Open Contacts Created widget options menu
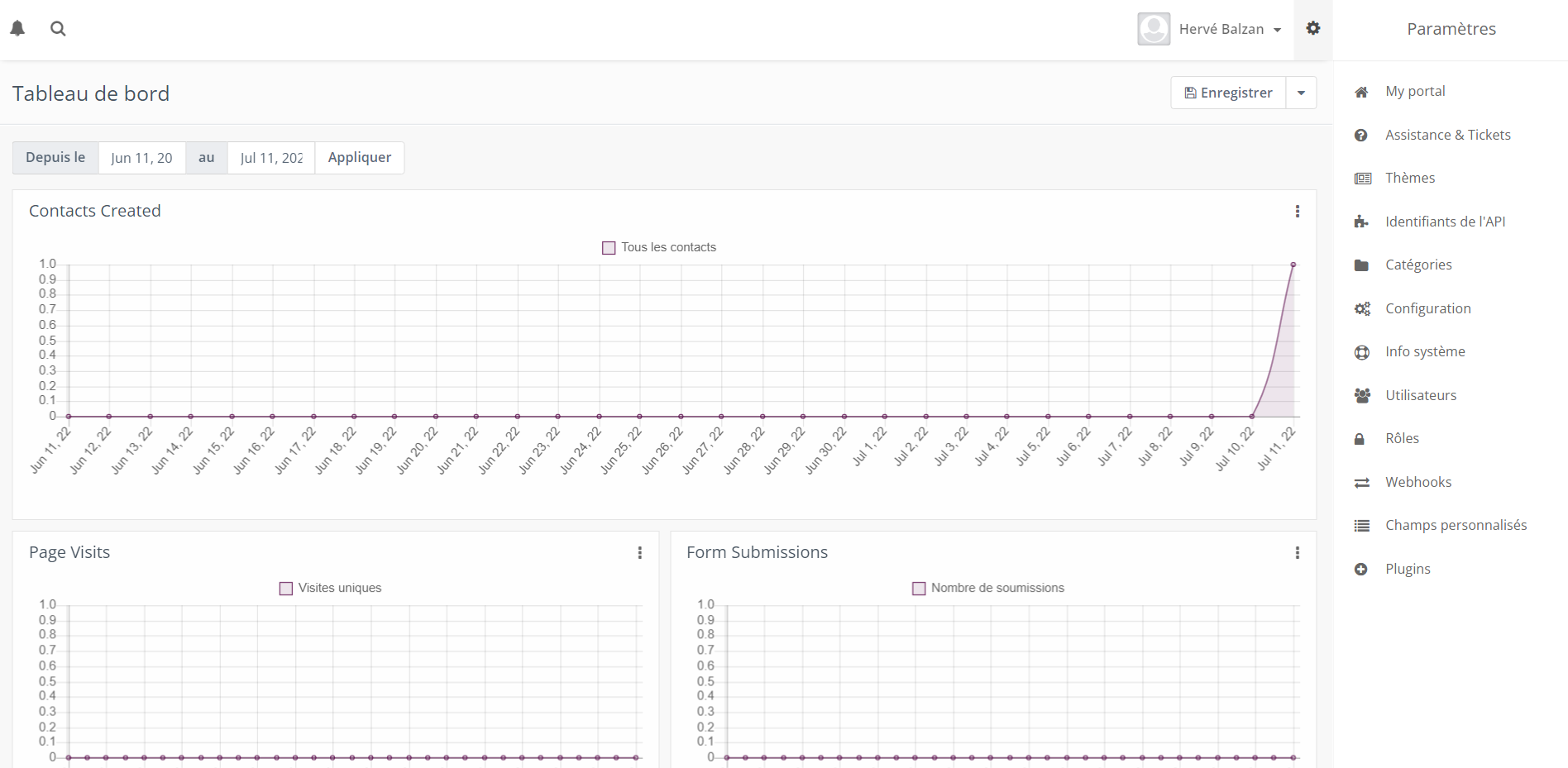The image size is (1568, 768). [1297, 212]
